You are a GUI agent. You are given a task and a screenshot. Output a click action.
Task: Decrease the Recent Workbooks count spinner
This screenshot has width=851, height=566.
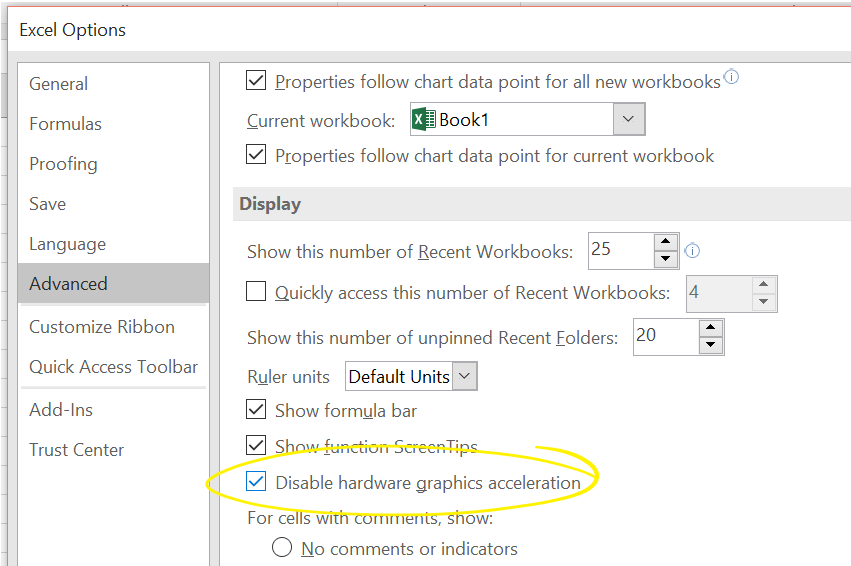[666, 260]
